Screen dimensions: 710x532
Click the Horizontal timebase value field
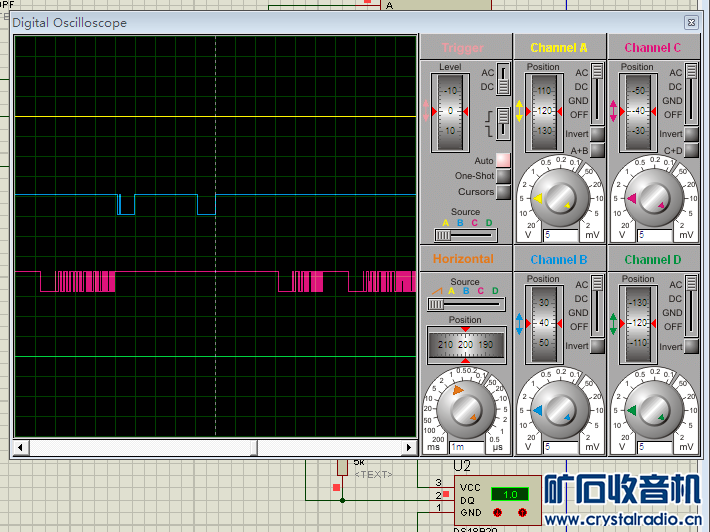tap(465, 447)
